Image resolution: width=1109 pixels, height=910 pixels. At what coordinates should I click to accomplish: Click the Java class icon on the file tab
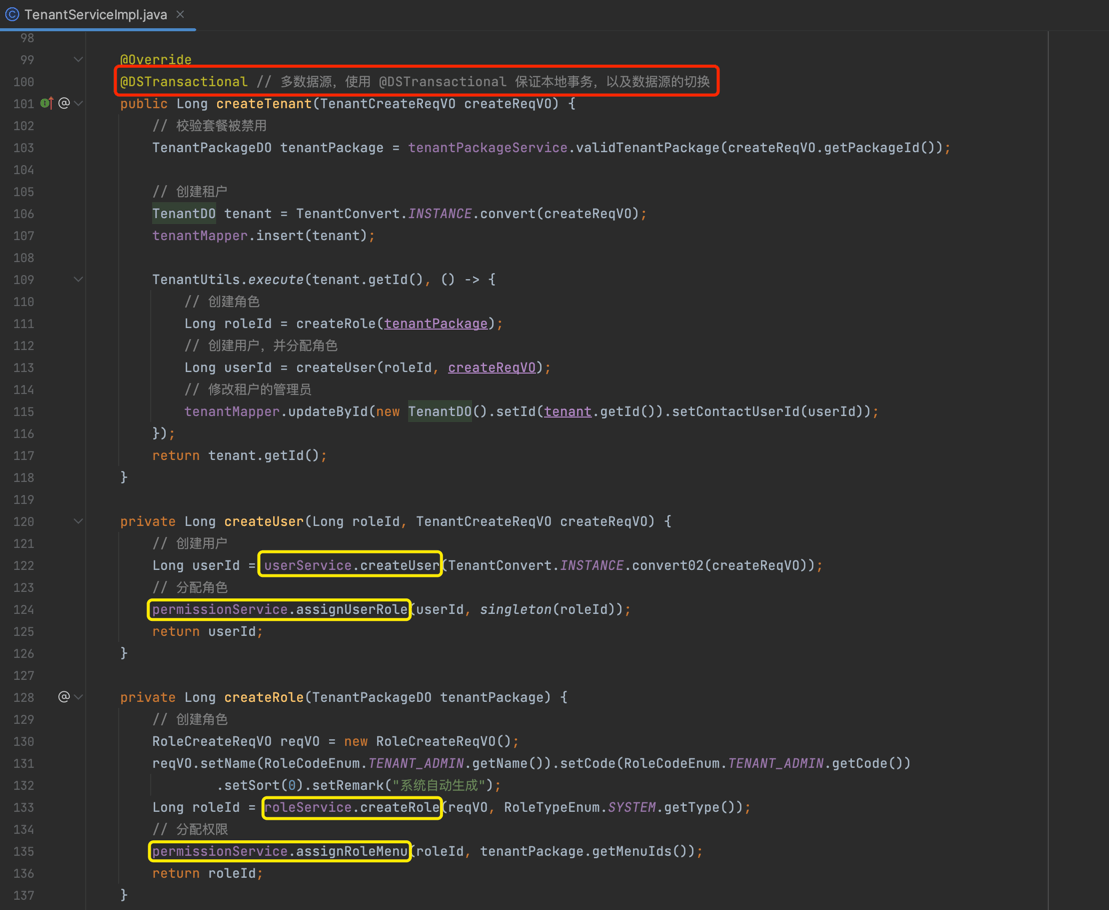point(12,15)
